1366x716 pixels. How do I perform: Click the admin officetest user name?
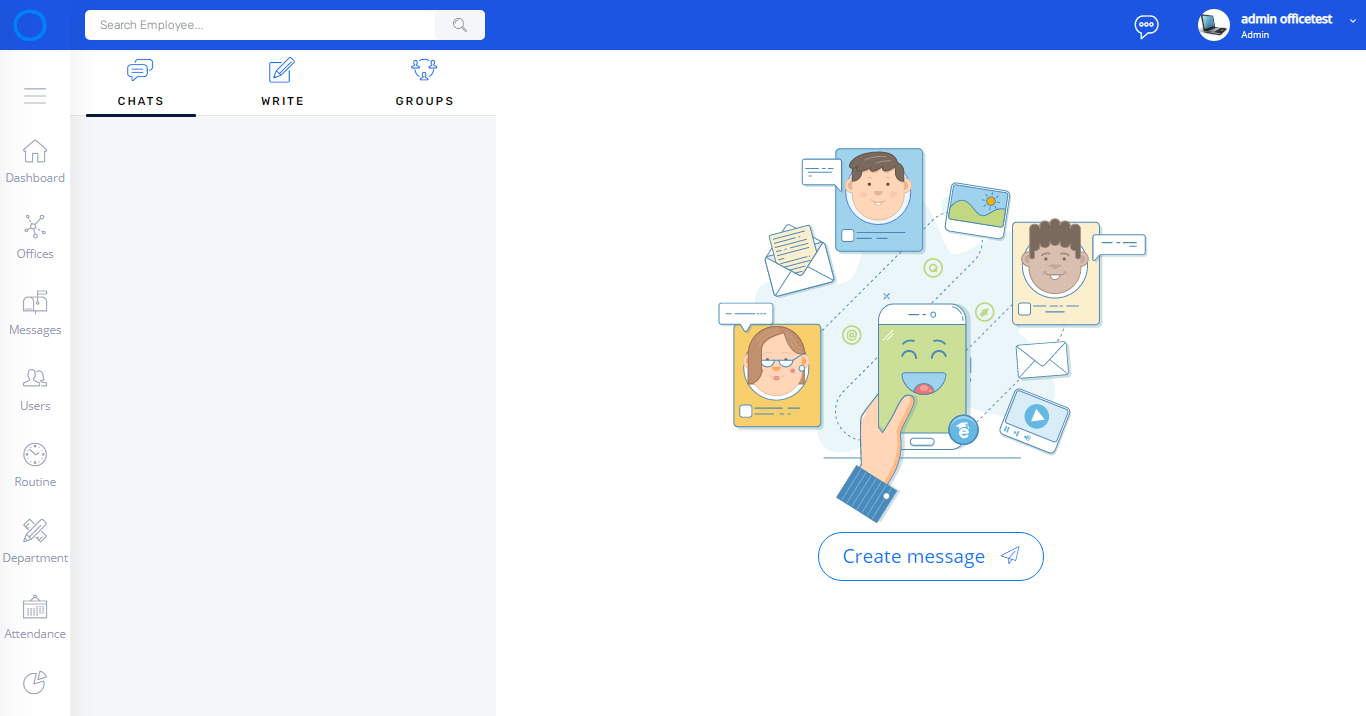[x=1286, y=19]
